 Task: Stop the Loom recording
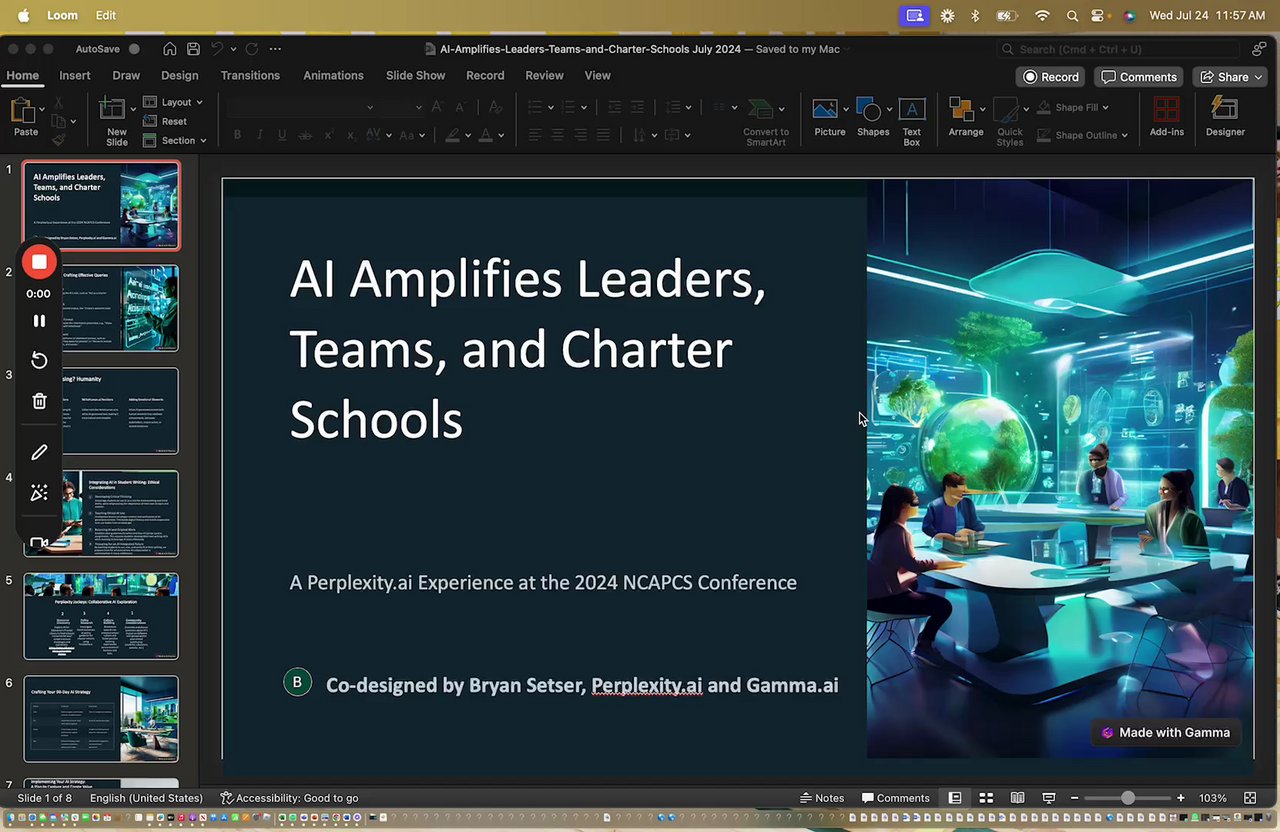pos(39,262)
